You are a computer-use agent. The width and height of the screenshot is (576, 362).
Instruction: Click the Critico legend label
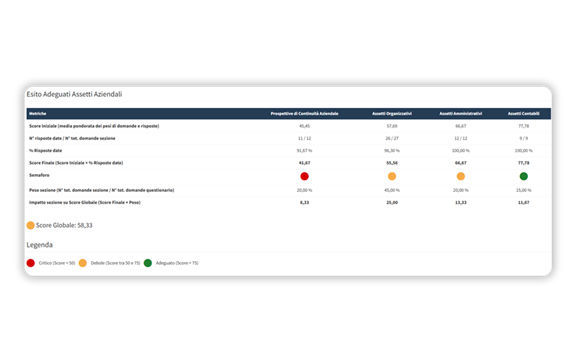[57, 263]
